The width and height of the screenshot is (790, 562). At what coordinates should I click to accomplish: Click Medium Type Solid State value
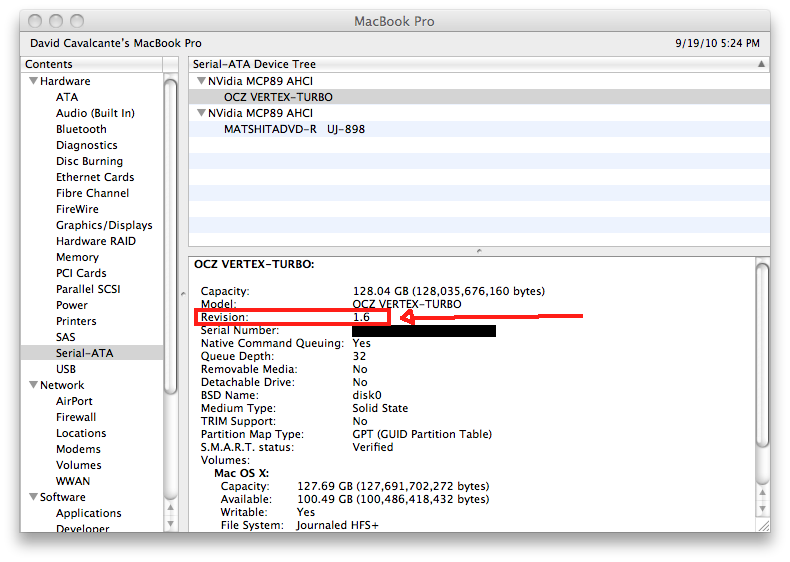pos(380,408)
